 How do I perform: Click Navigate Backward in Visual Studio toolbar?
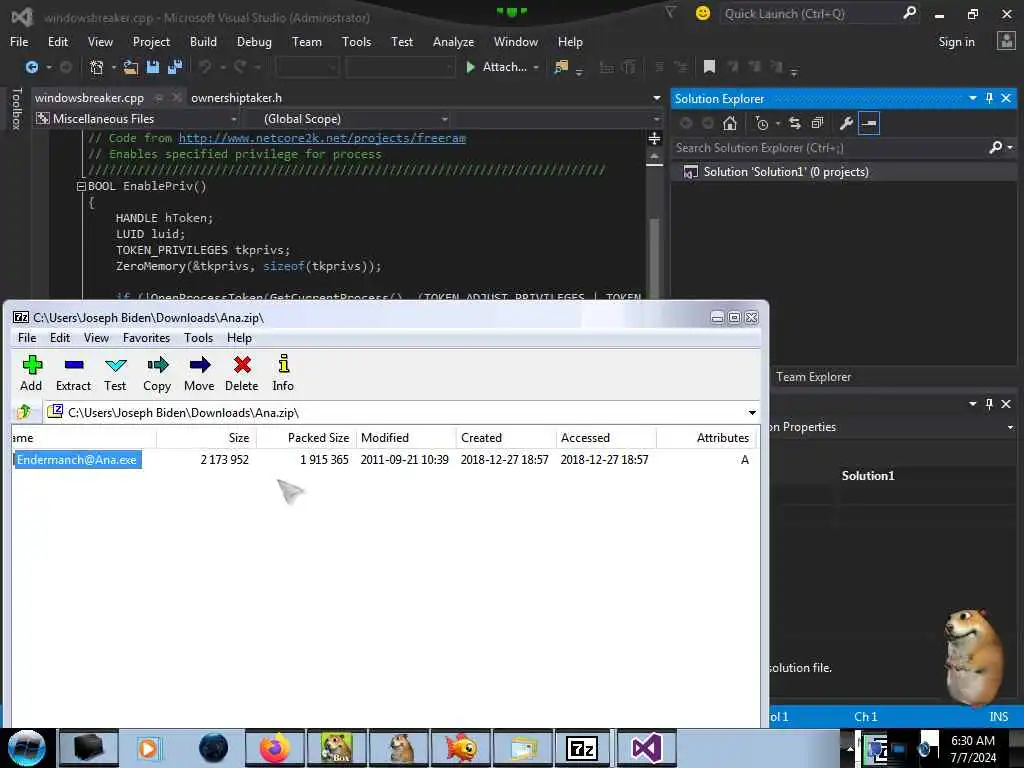pyautogui.click(x=31, y=67)
